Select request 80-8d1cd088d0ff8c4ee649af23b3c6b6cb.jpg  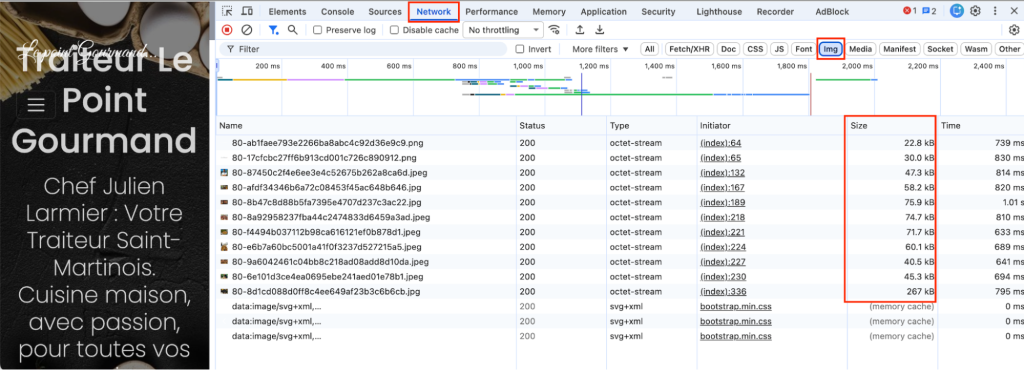[x=326, y=292]
